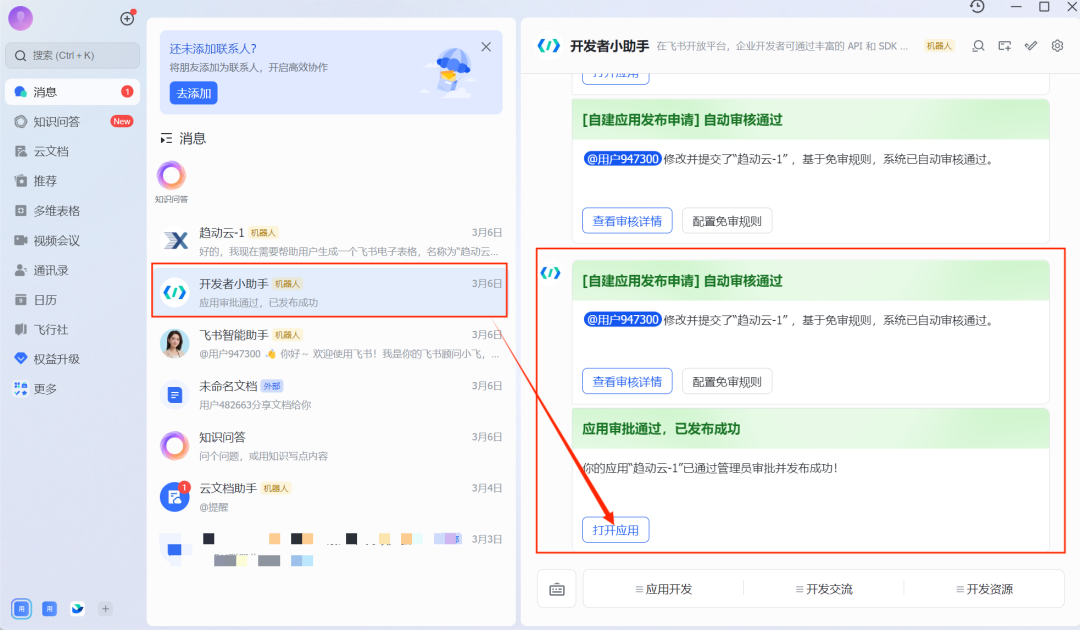Click the 开发者小助手 avatar beside the card
The image size is (1080, 630).
click(x=550, y=273)
